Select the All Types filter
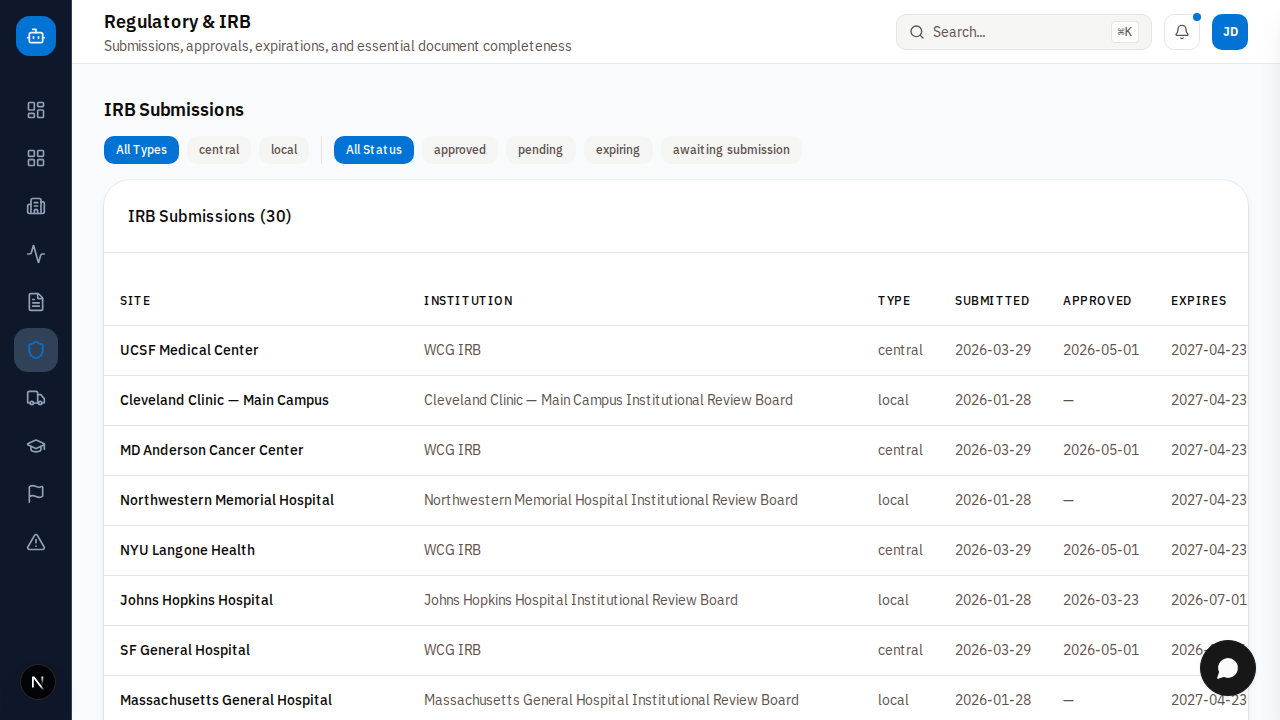 pyautogui.click(x=141, y=150)
